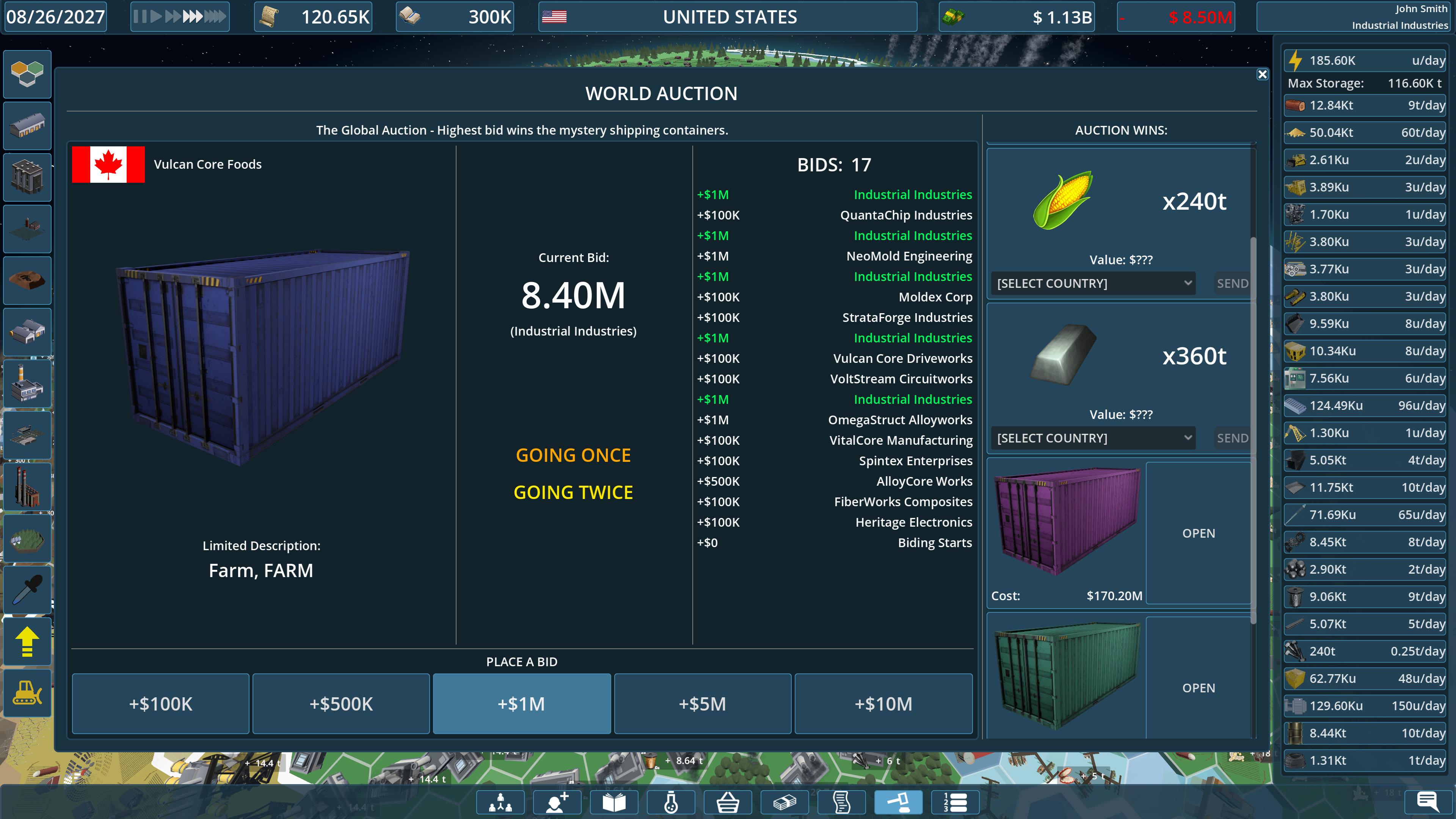1456x819 pixels.
Task: Select the eyedropper picker tool
Action: pos(27,590)
